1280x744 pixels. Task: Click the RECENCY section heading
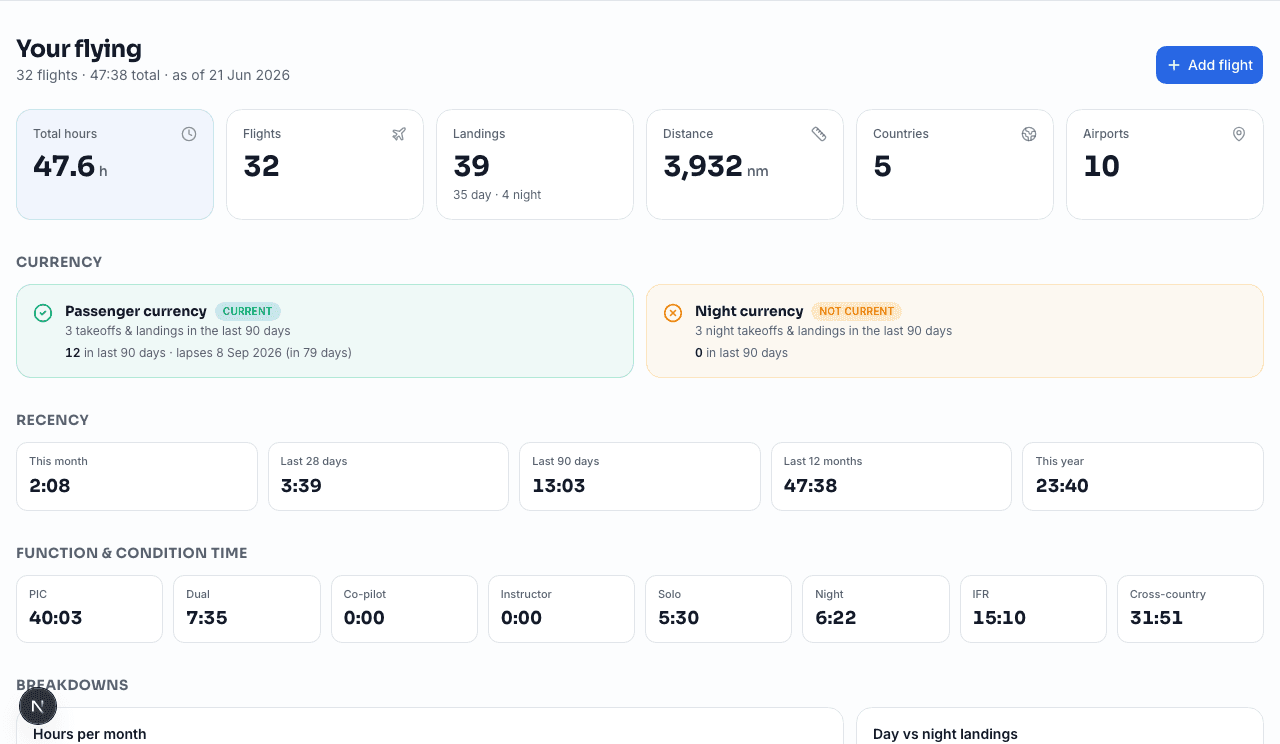pyautogui.click(x=53, y=420)
